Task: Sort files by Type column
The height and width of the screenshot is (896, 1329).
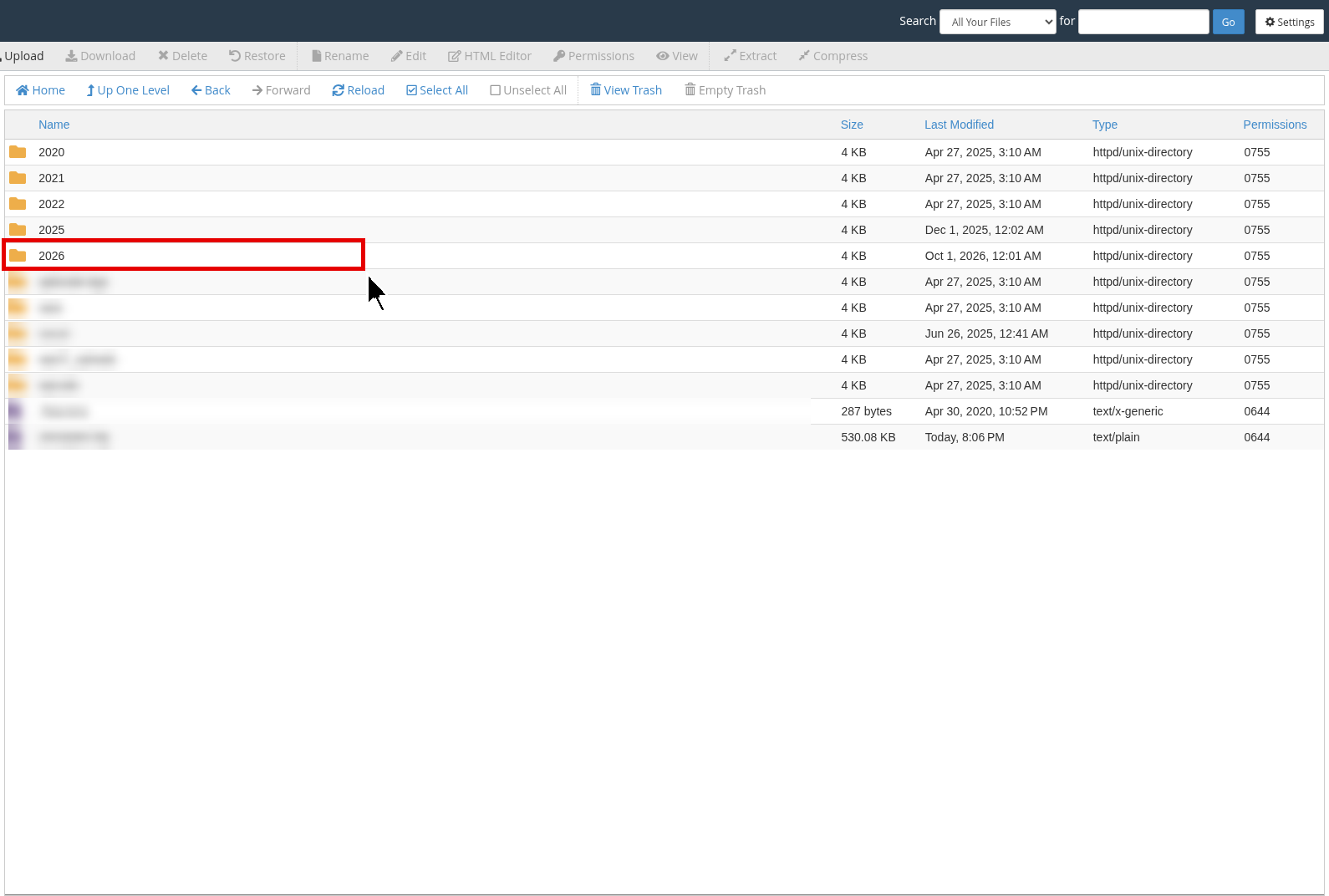Action: click(1104, 125)
